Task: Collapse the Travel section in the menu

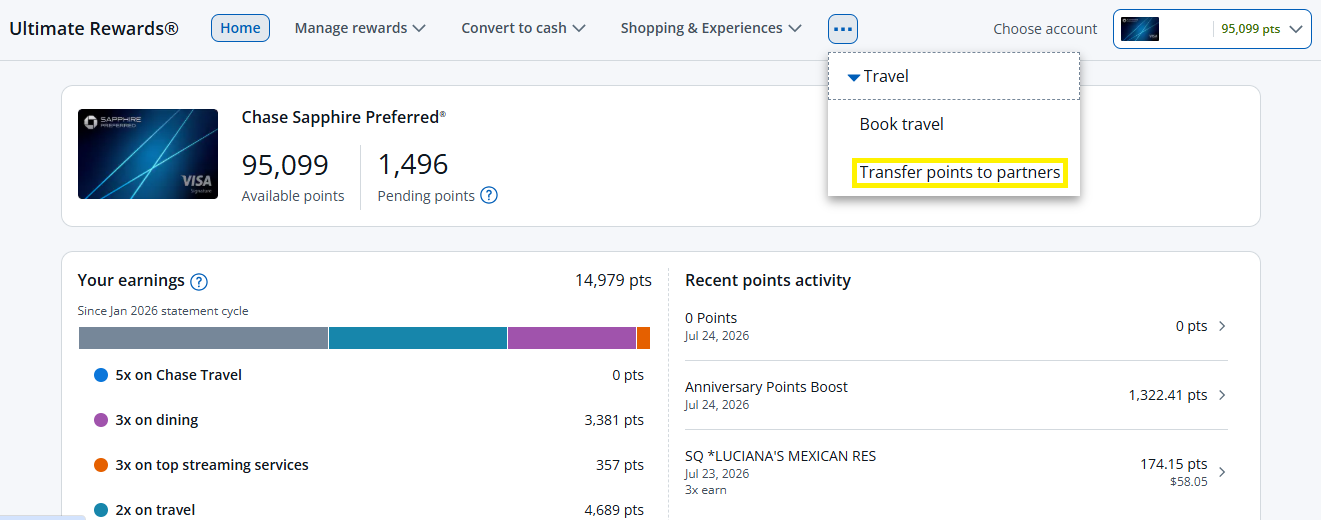Action: [954, 76]
